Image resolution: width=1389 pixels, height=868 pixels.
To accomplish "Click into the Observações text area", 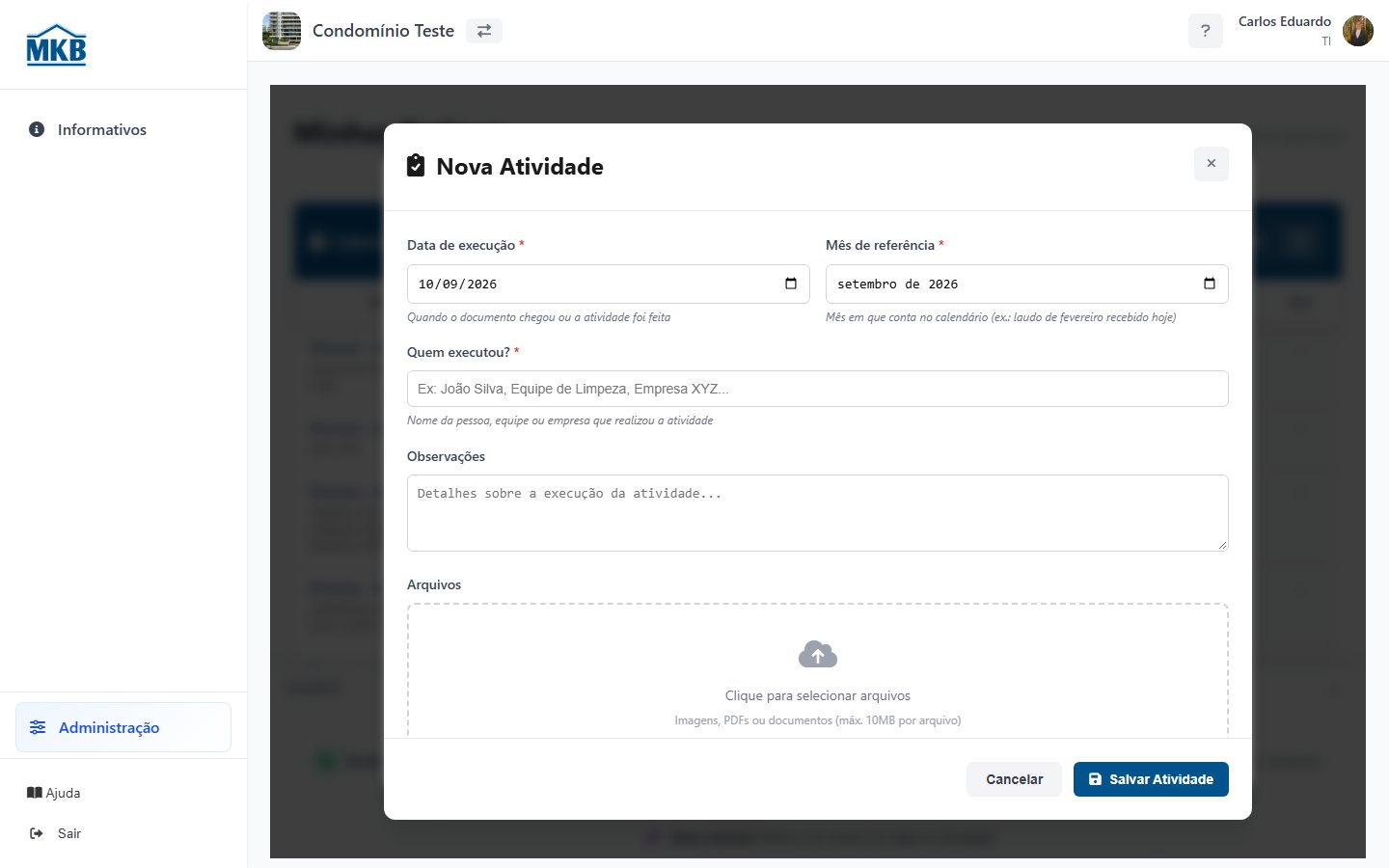I will 818,513.
